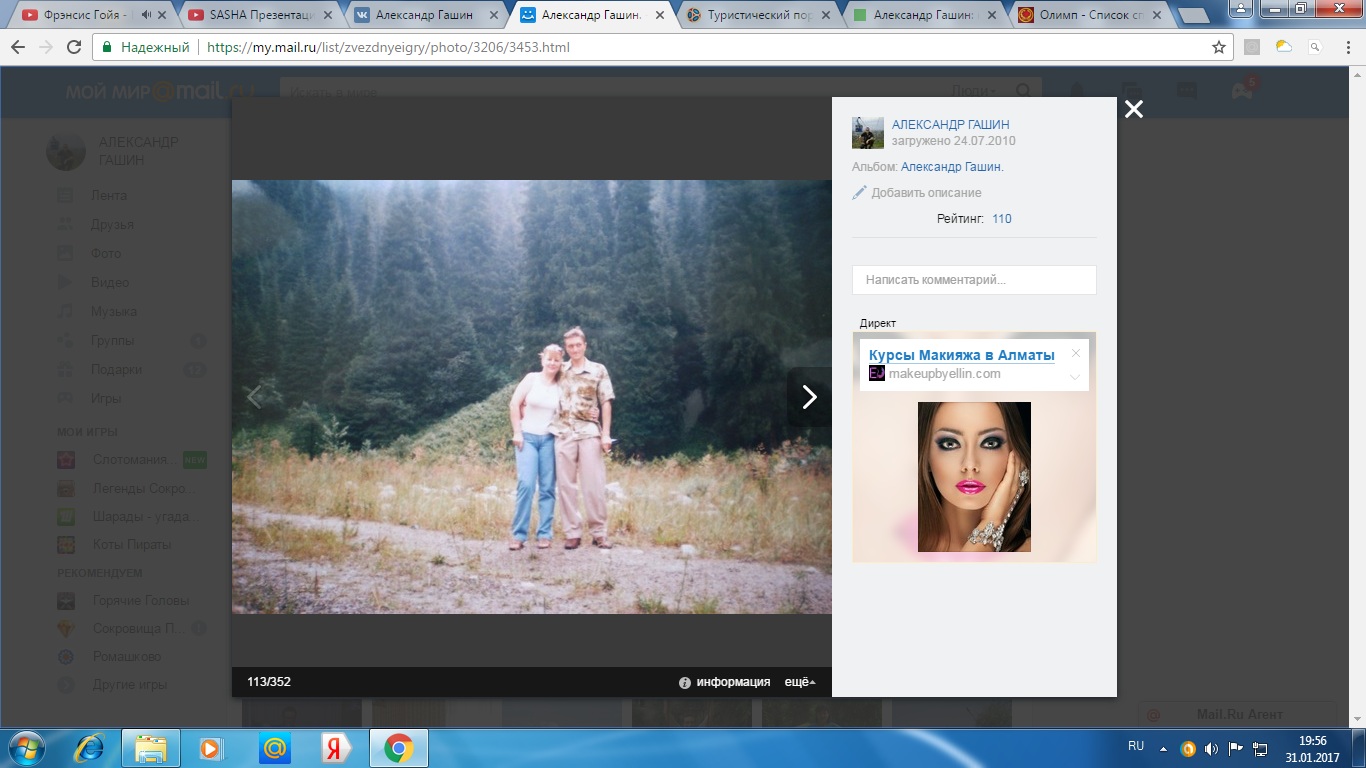This screenshot has height=768, width=1366.
Task: Click the author avatar thumbnail in the info panel
Action: [x=868, y=133]
